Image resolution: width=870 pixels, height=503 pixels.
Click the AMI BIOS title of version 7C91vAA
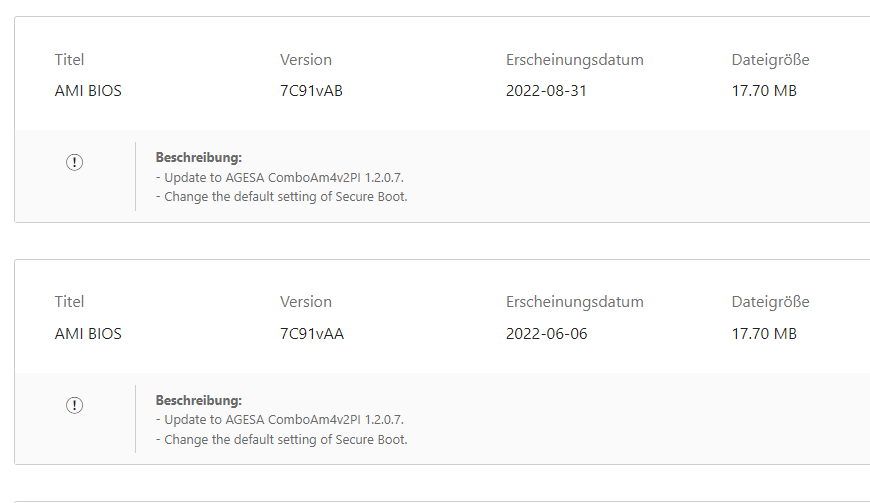click(88, 333)
